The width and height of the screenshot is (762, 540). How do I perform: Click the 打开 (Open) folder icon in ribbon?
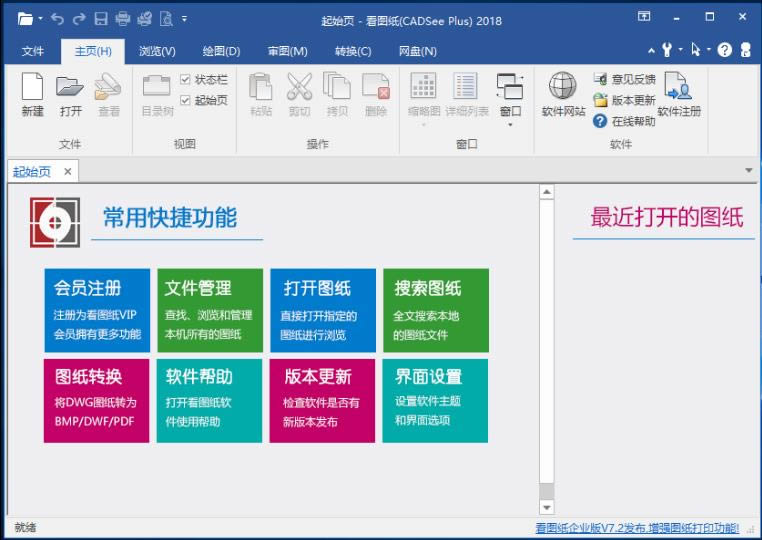70,87
